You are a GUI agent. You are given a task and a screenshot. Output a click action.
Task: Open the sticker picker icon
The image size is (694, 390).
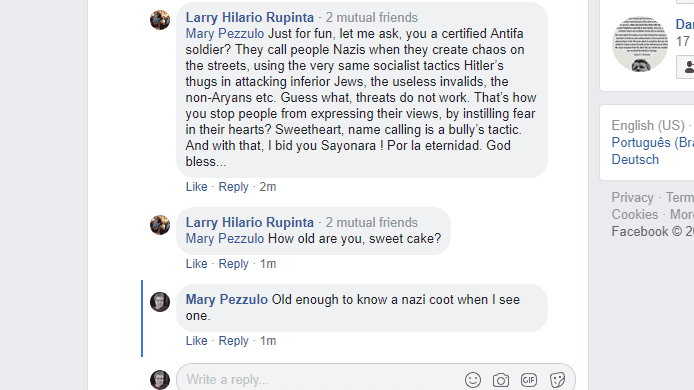[x=557, y=380]
